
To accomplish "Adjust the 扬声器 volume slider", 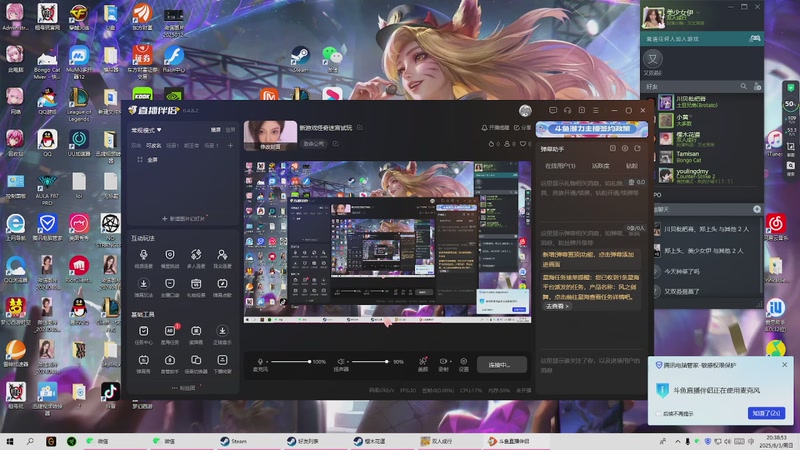I will [370, 362].
